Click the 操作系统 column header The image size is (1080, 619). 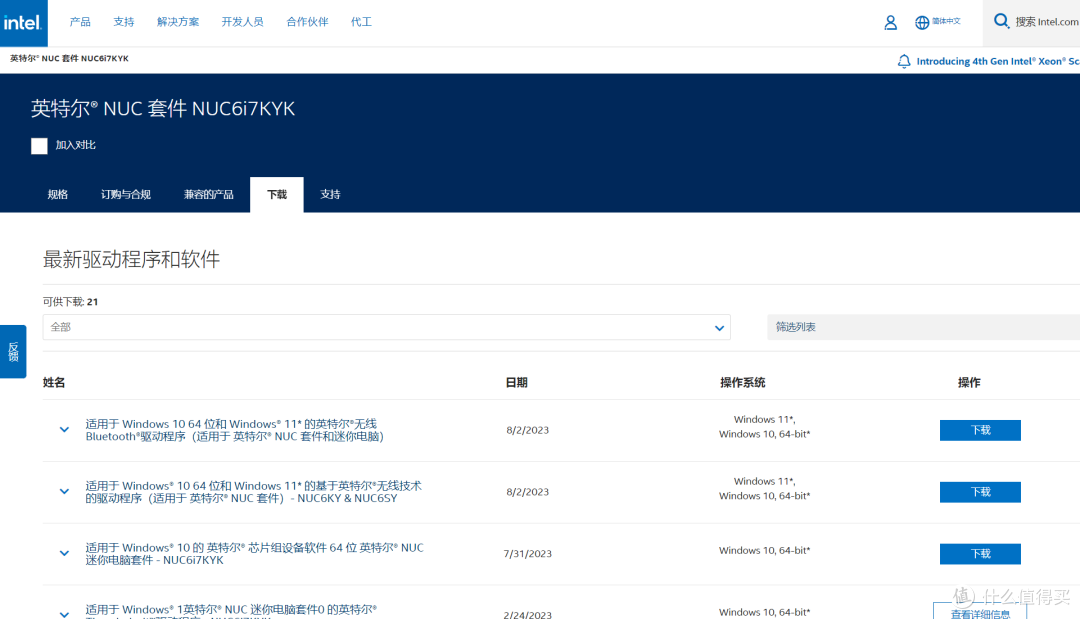[742, 383]
